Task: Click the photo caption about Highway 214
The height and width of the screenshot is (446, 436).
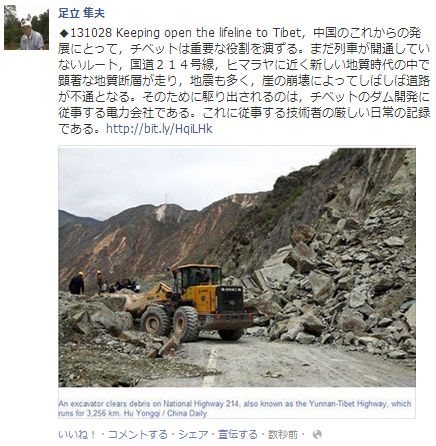Action: click(x=235, y=408)
